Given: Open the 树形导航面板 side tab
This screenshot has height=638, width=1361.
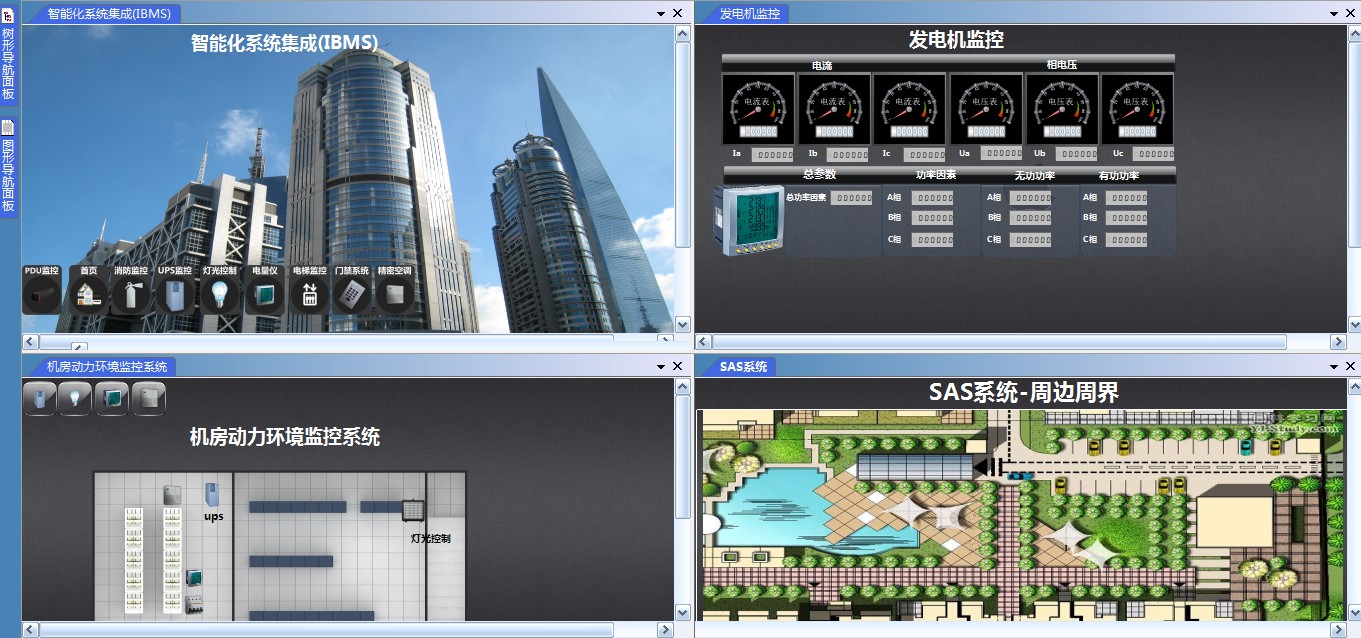Looking at the screenshot, I should click(8, 56).
